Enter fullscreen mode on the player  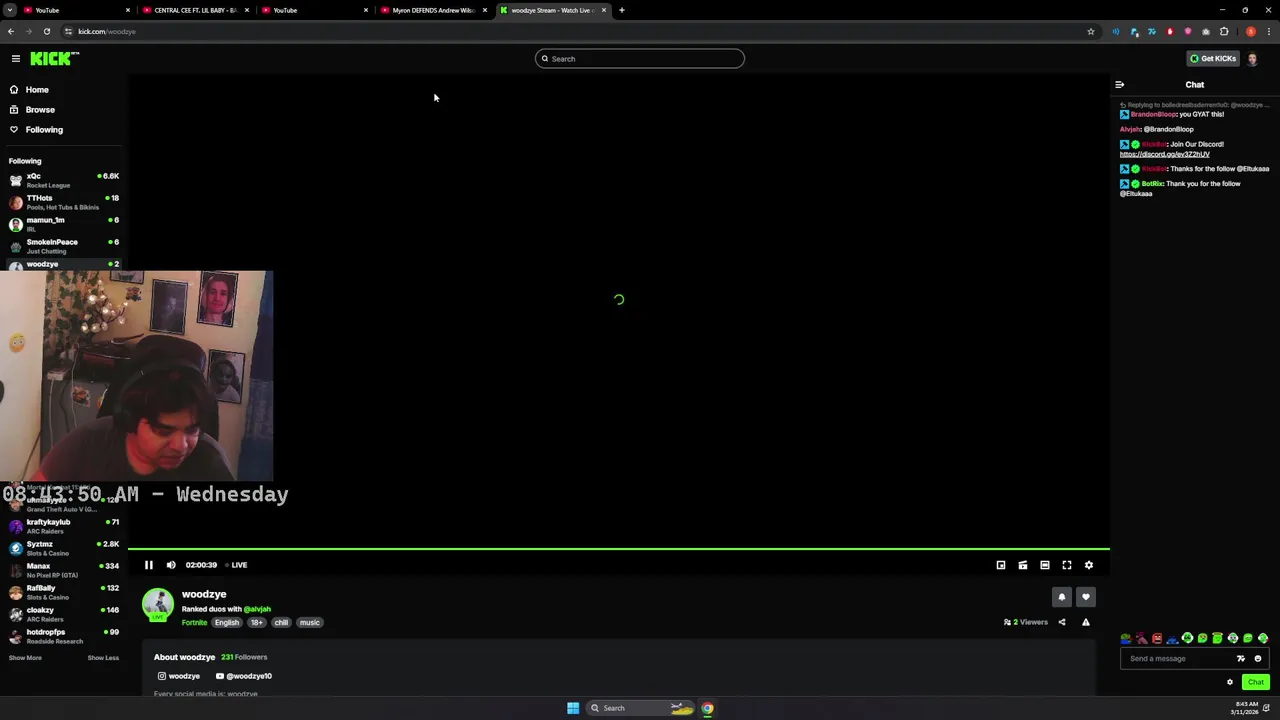[1067, 565]
